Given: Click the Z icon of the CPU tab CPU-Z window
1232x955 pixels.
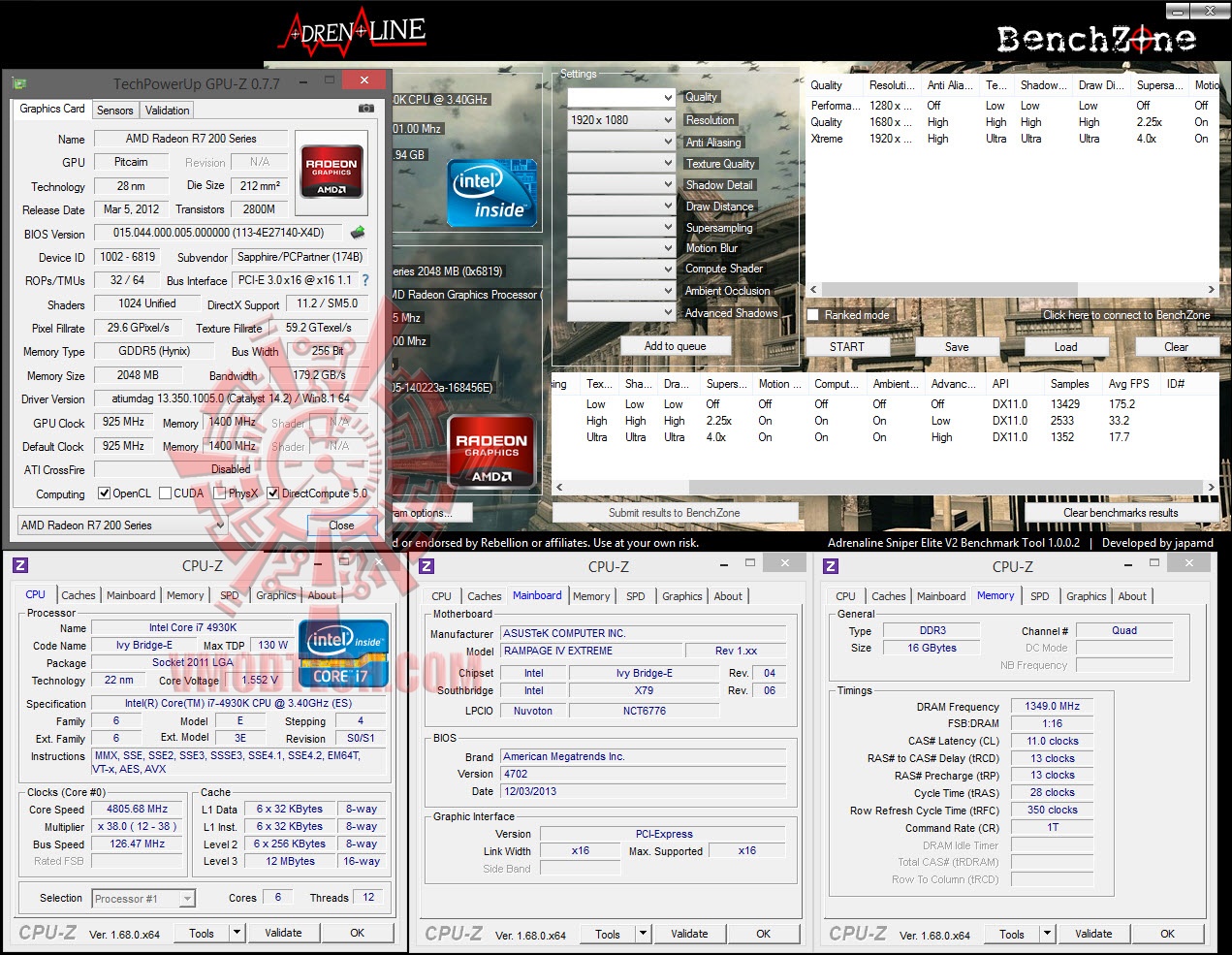Looking at the screenshot, I should [x=20, y=565].
